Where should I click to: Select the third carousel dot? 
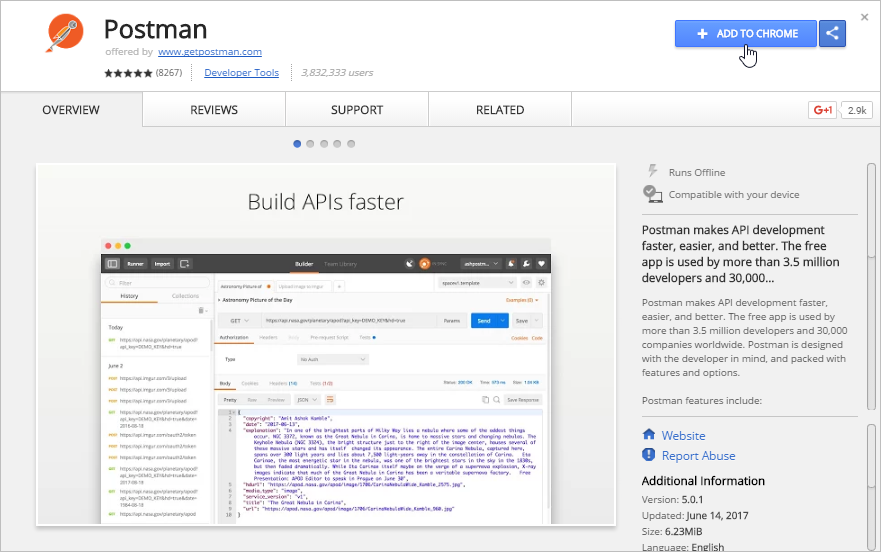[324, 144]
